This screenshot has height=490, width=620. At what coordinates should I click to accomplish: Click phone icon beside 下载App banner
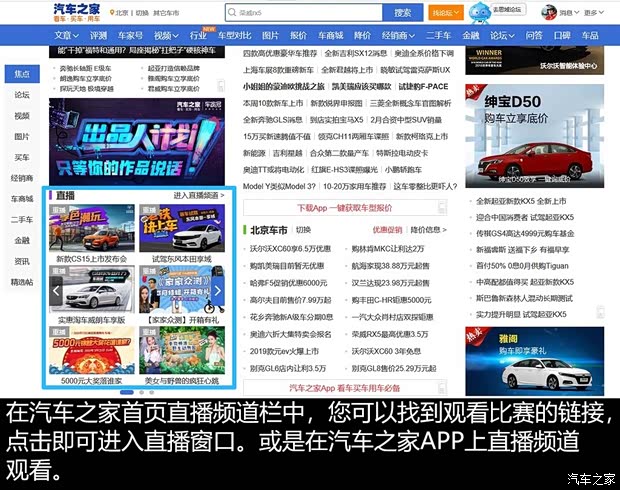442,207
